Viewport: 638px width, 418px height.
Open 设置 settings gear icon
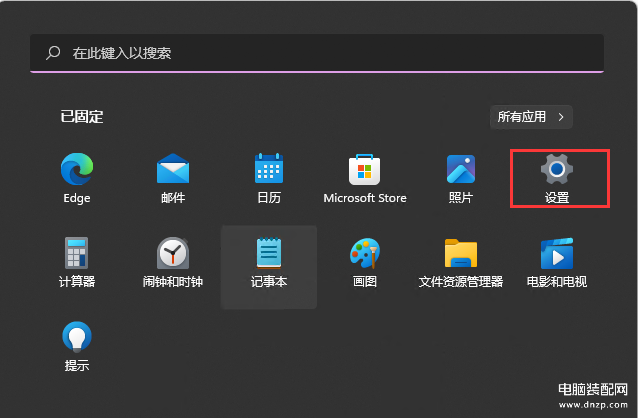click(557, 169)
